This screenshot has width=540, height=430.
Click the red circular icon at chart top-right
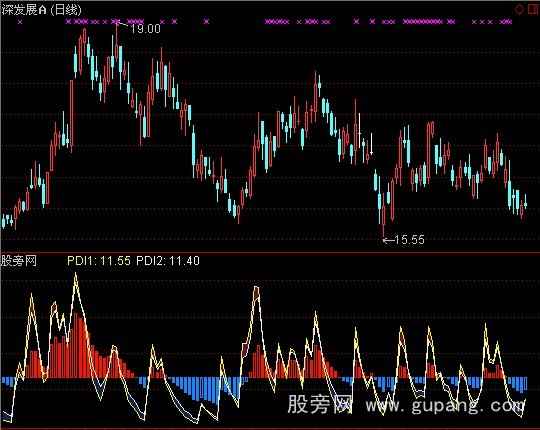519,10
